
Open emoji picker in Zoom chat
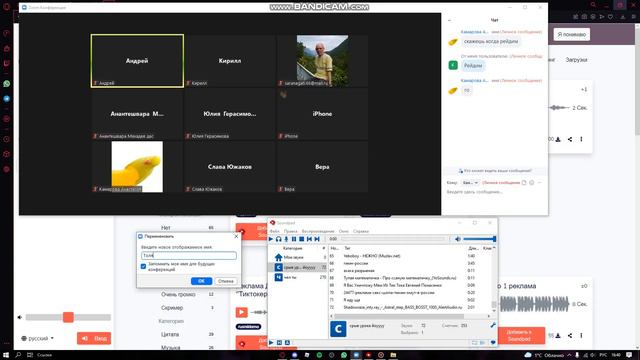(531, 182)
